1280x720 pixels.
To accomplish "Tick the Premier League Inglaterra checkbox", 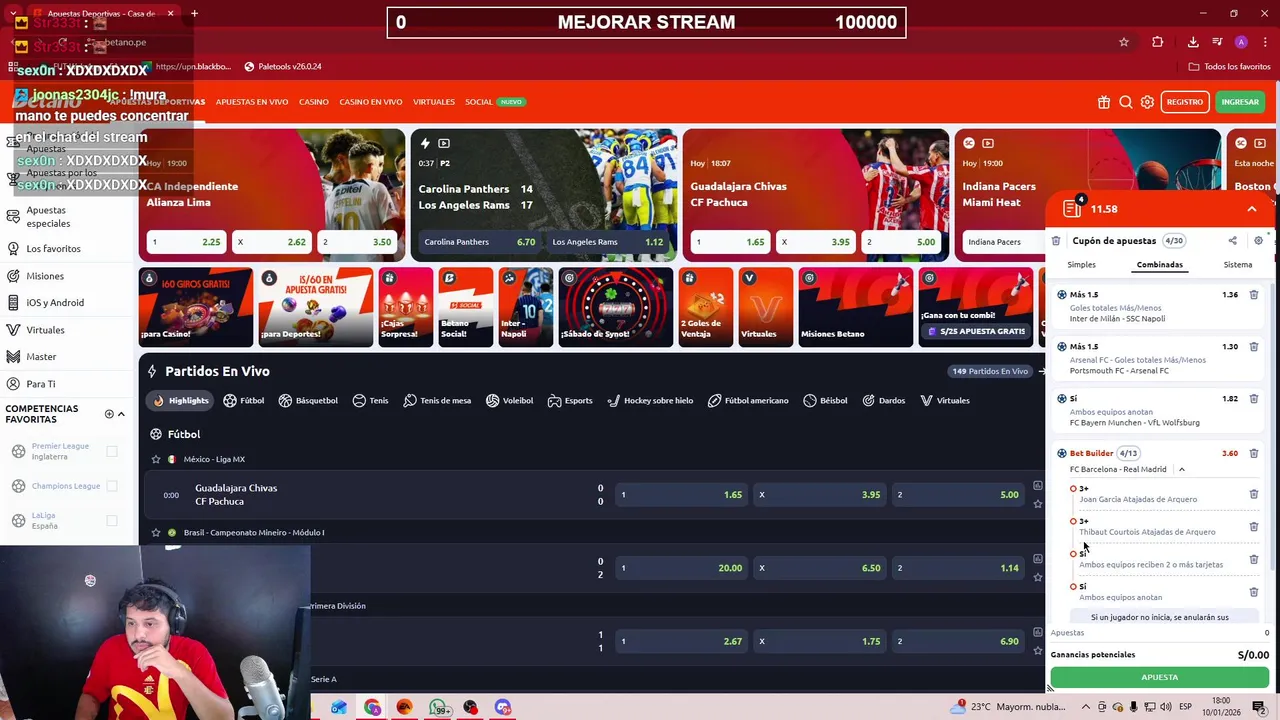I will (112, 452).
